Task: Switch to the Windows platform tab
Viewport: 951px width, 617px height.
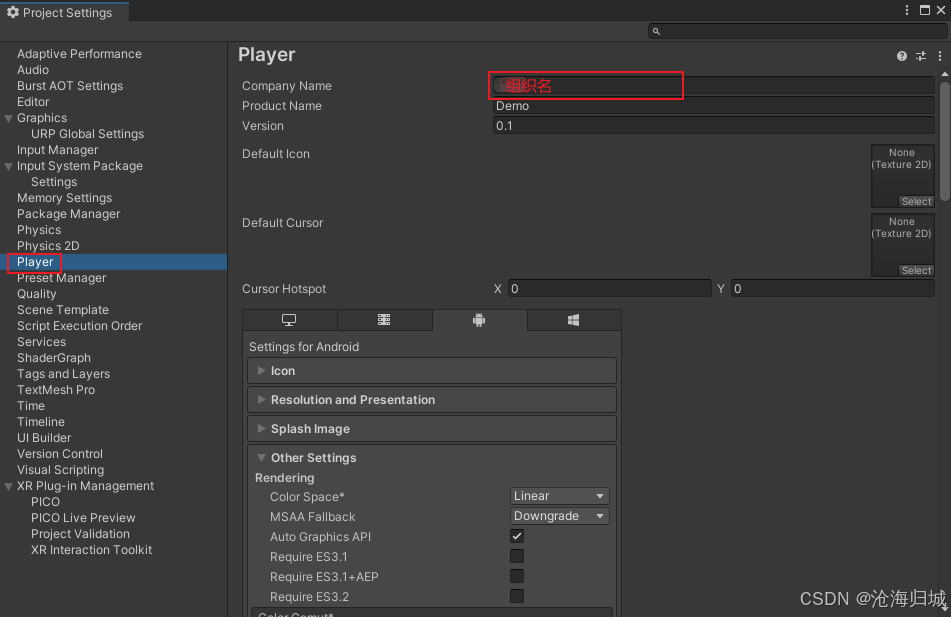Action: pos(574,320)
